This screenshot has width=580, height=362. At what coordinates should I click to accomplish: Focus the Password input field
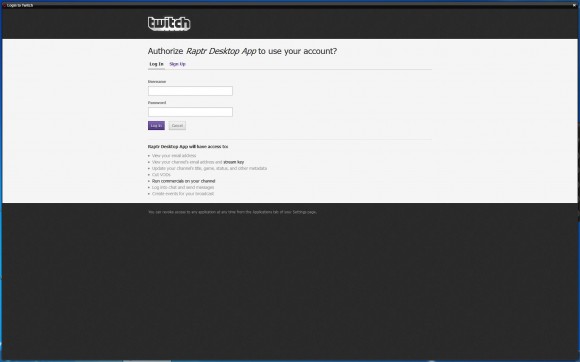coord(190,112)
